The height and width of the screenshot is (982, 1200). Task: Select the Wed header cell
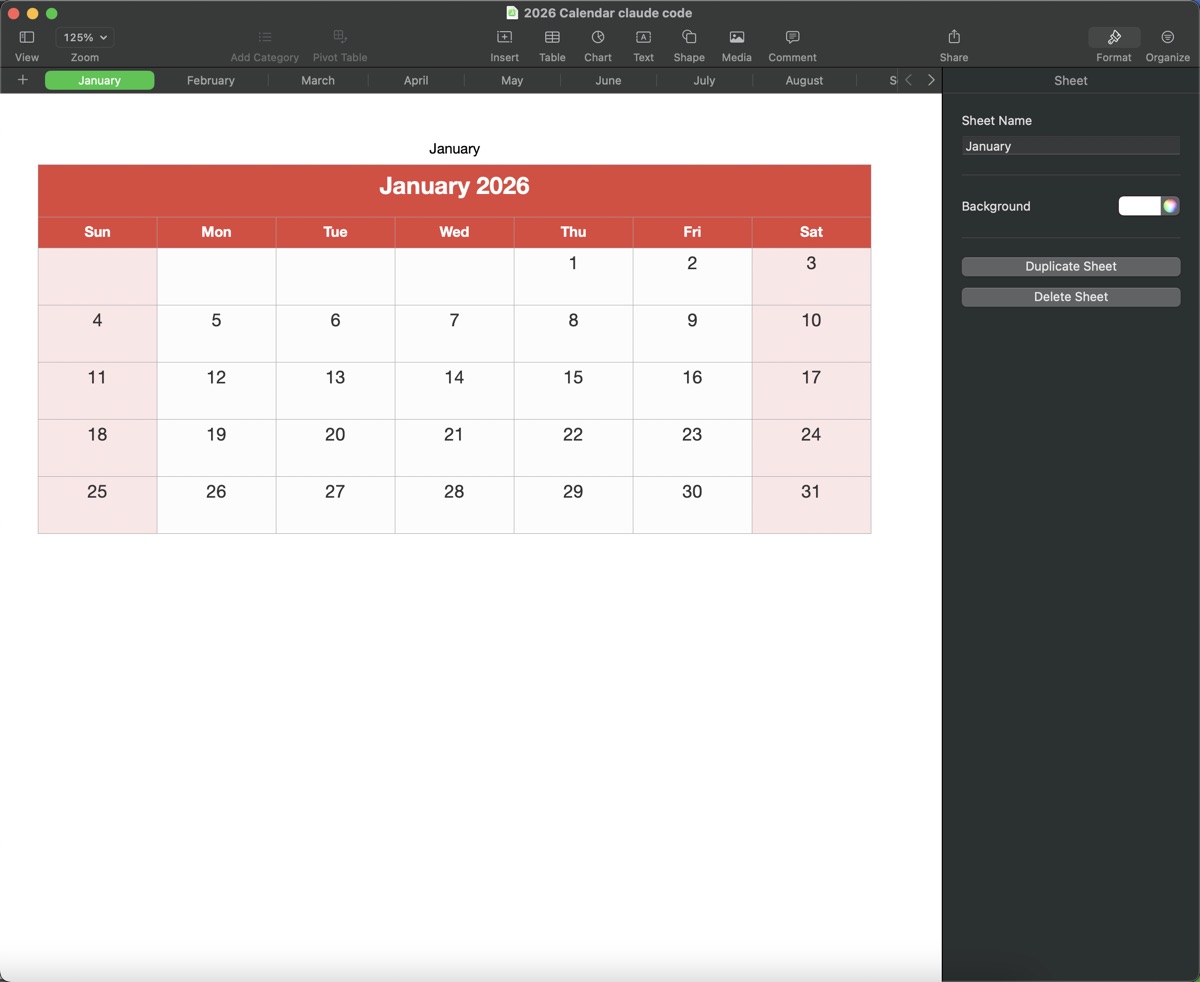(454, 232)
